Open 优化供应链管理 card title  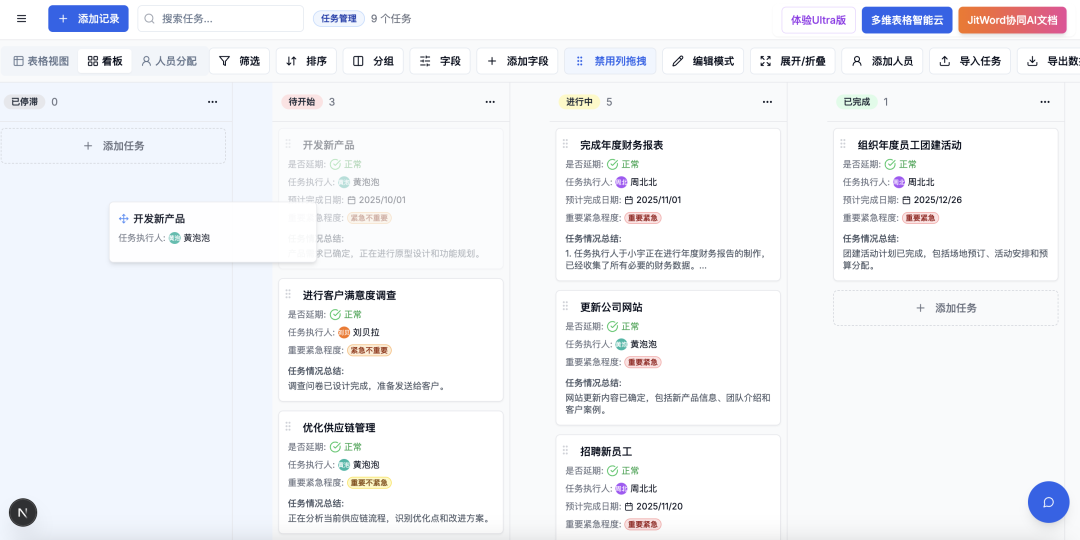pos(339,428)
